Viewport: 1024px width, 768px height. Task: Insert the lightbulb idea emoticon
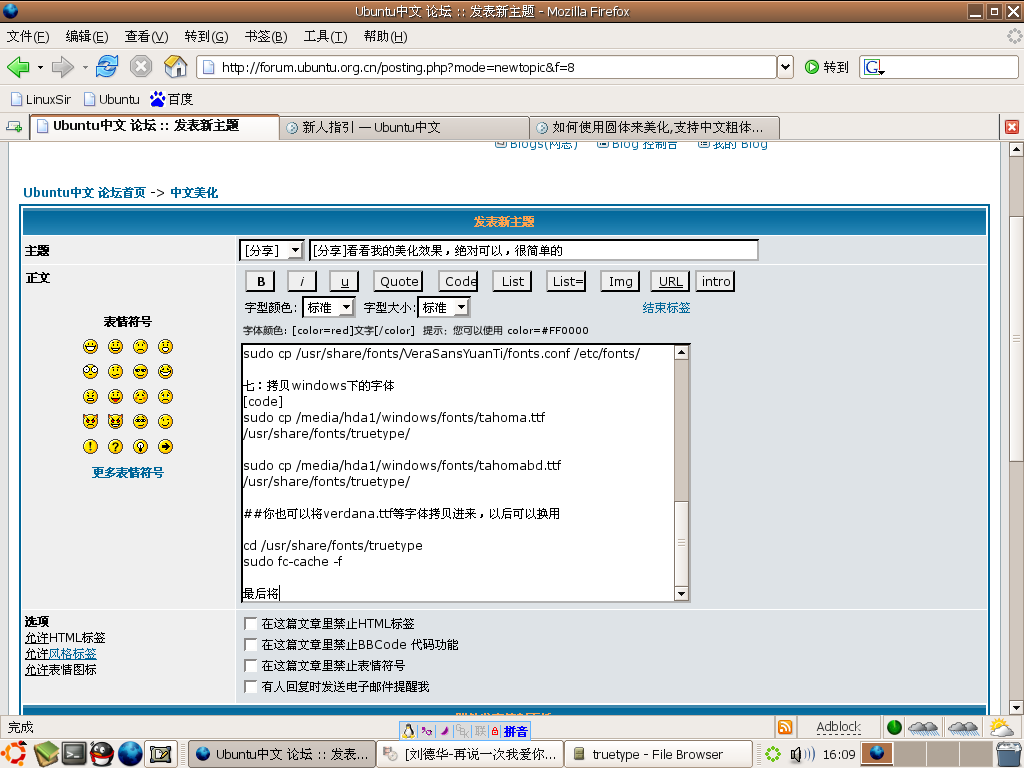tap(140, 447)
